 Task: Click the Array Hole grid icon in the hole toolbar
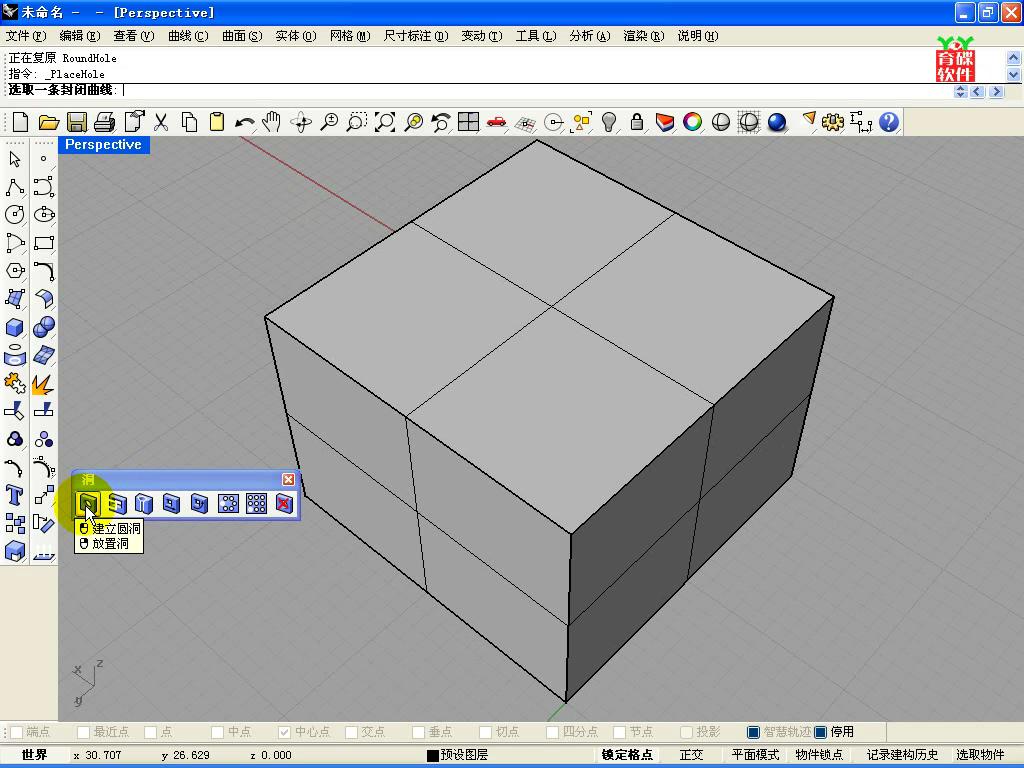(256, 504)
